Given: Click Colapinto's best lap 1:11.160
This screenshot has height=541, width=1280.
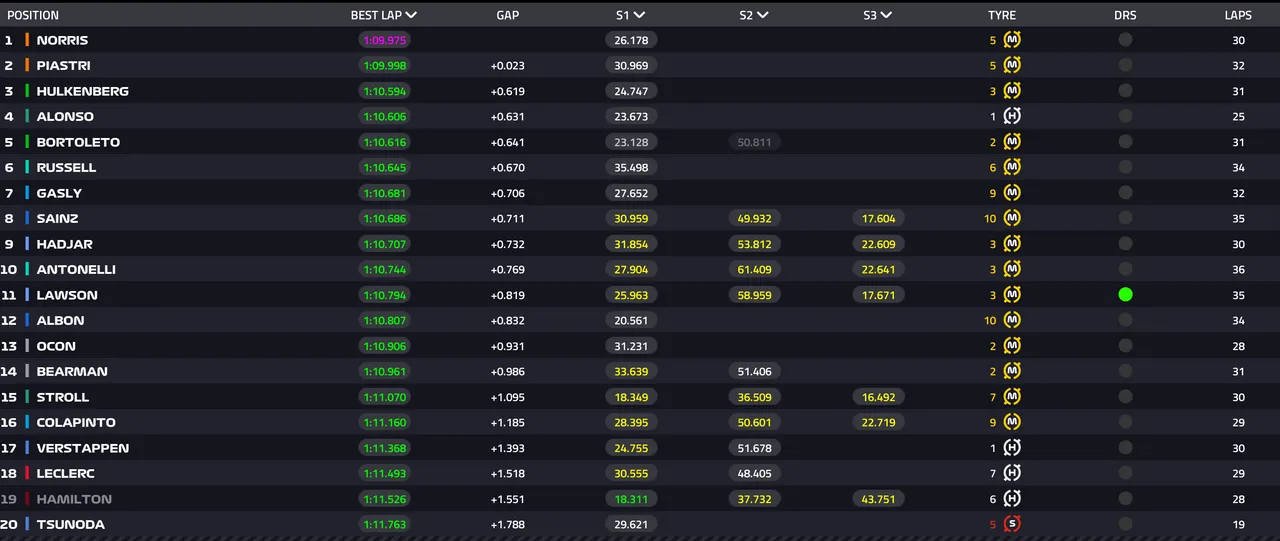Looking at the screenshot, I should (x=384, y=422).
